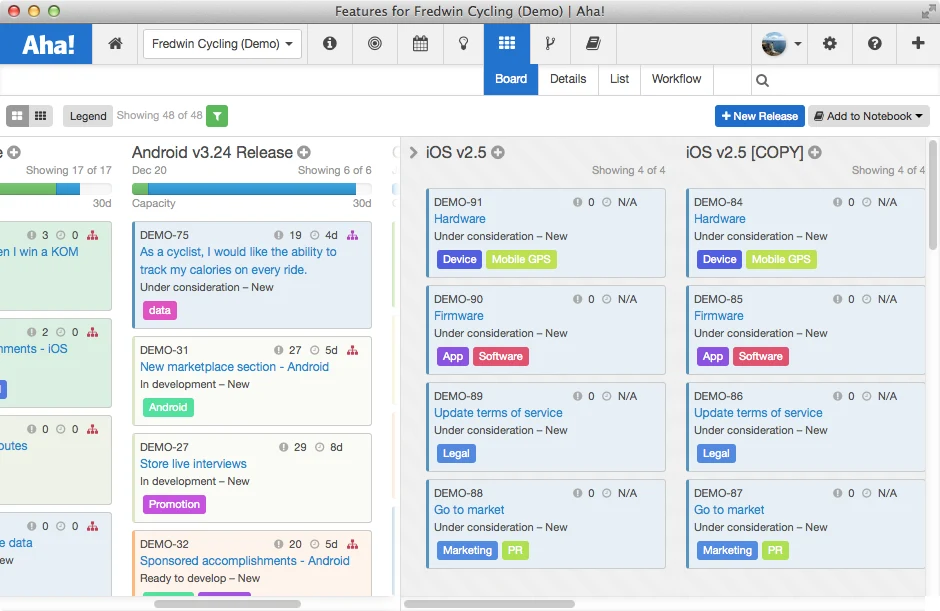
Task: Open New marketplace section - Android feature
Action: (x=234, y=366)
